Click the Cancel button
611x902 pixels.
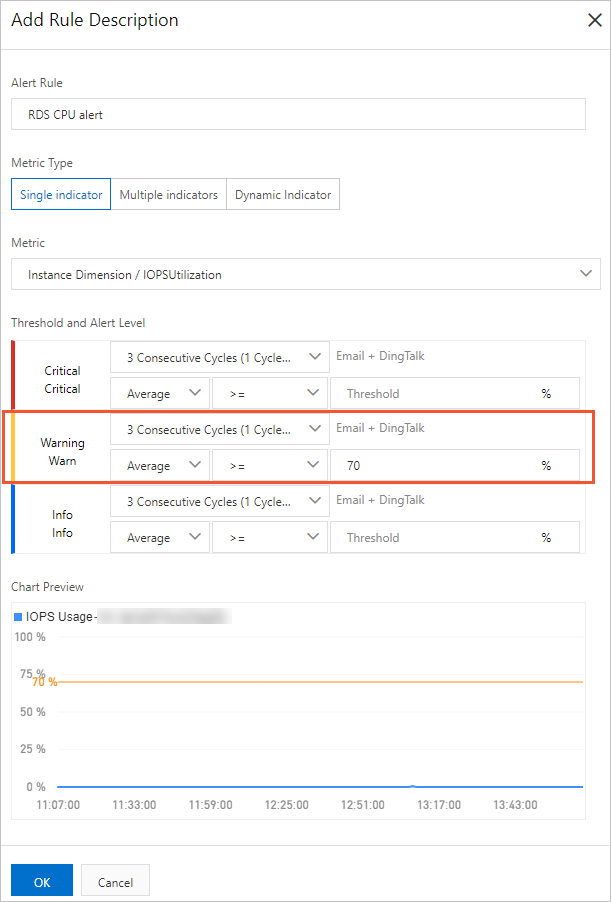pos(114,881)
